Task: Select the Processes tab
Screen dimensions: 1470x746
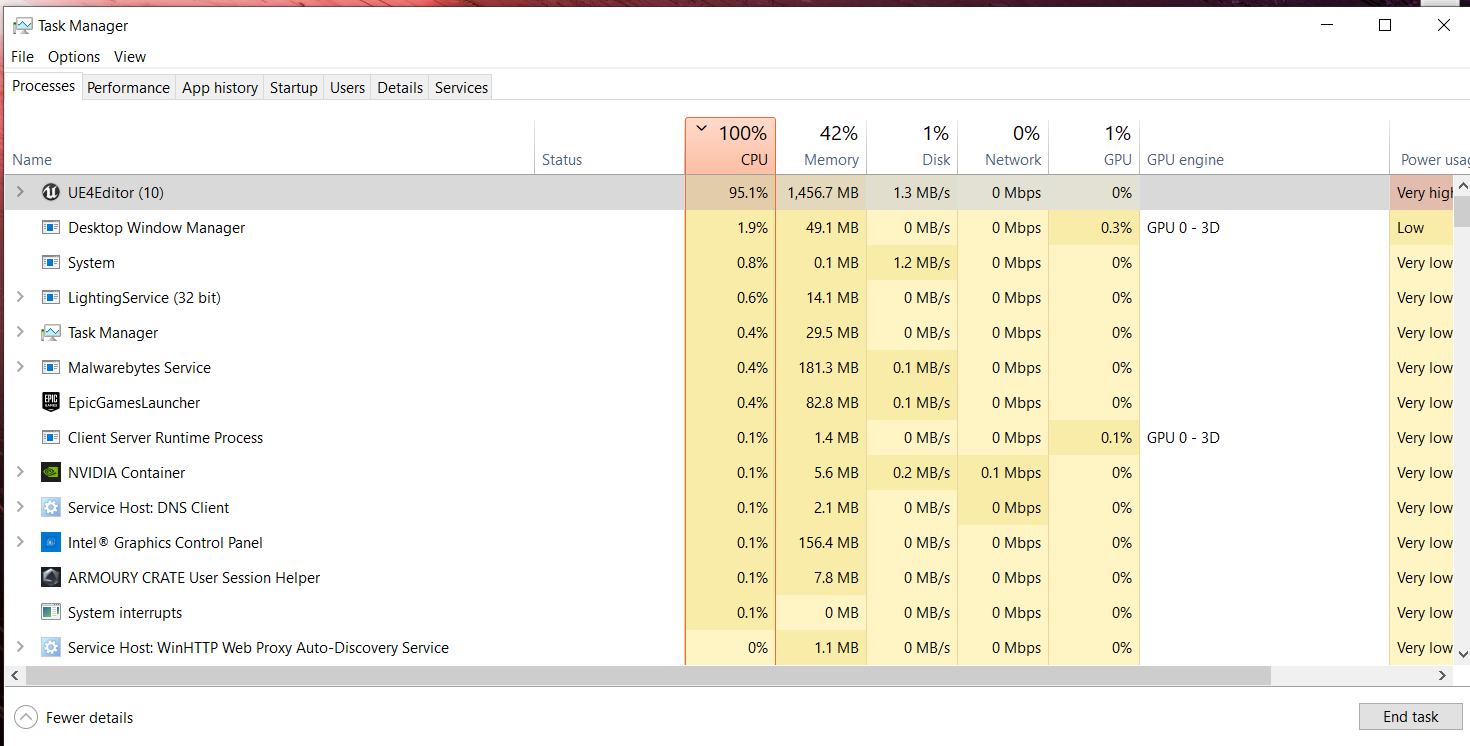Action: [x=43, y=86]
